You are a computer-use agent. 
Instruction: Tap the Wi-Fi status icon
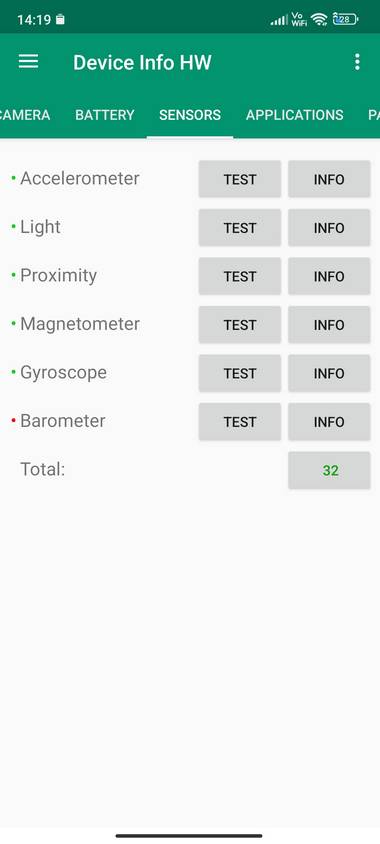(x=319, y=20)
